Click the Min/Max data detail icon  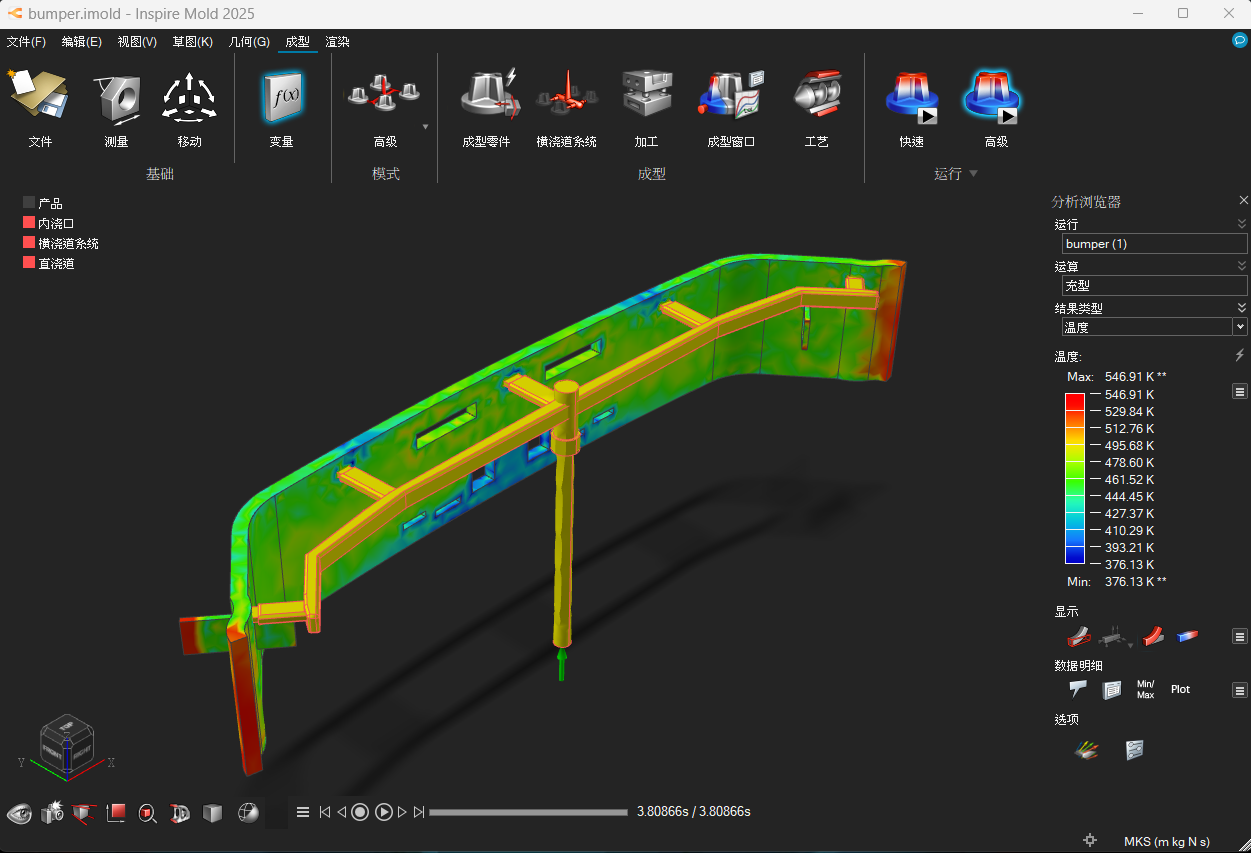coord(1145,689)
